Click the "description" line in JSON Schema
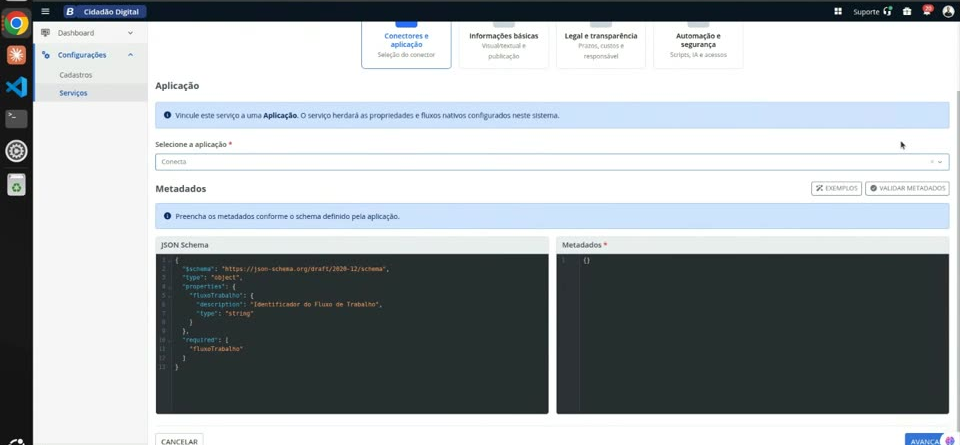The image size is (960, 445). pyautogui.click(x=288, y=304)
